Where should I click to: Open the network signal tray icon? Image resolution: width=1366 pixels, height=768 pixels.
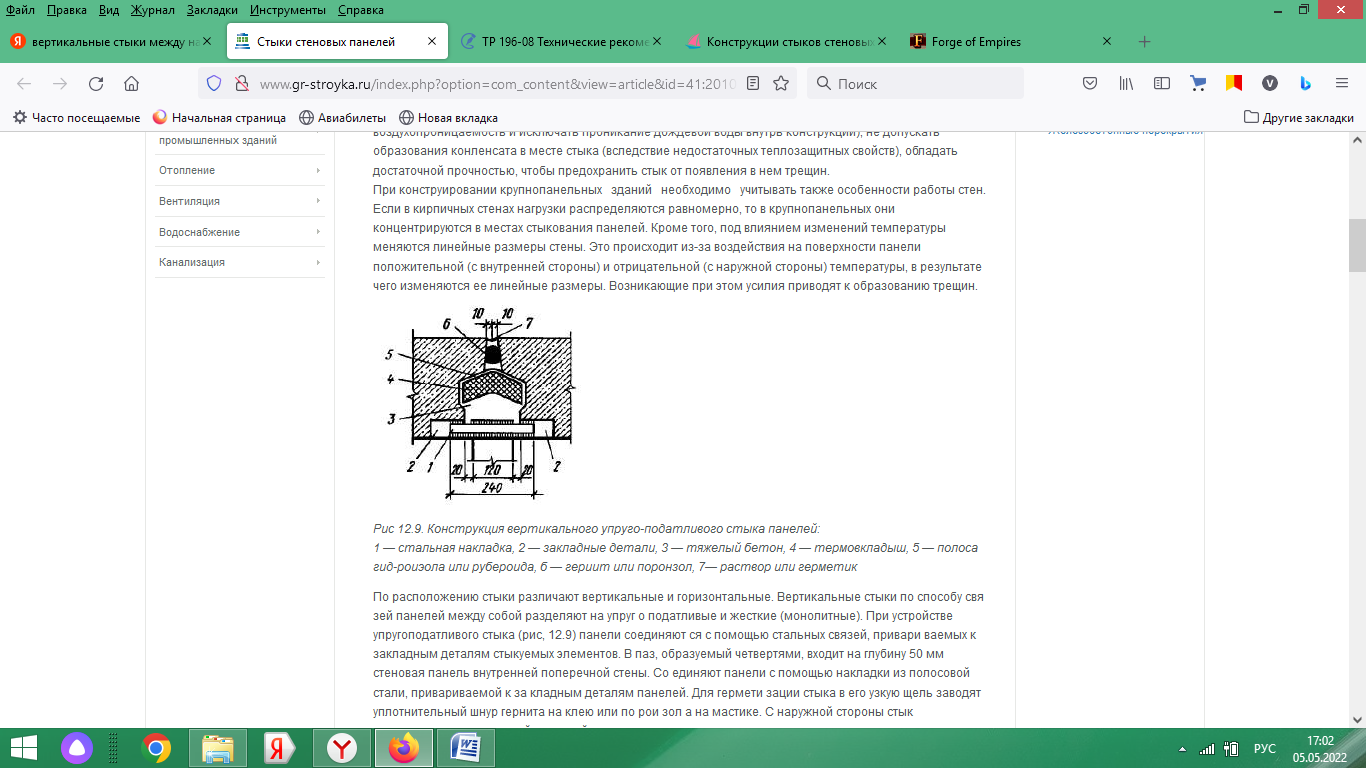click(1208, 749)
